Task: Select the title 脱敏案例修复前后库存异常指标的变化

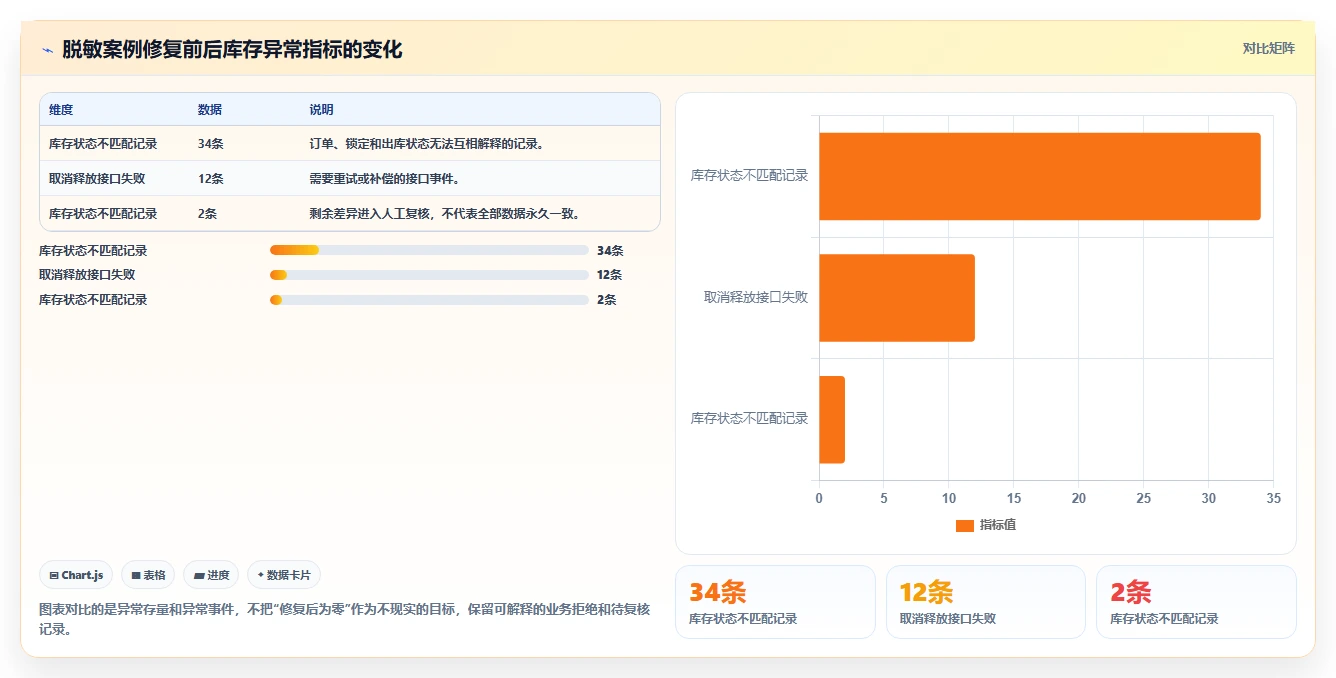Action: pos(232,49)
